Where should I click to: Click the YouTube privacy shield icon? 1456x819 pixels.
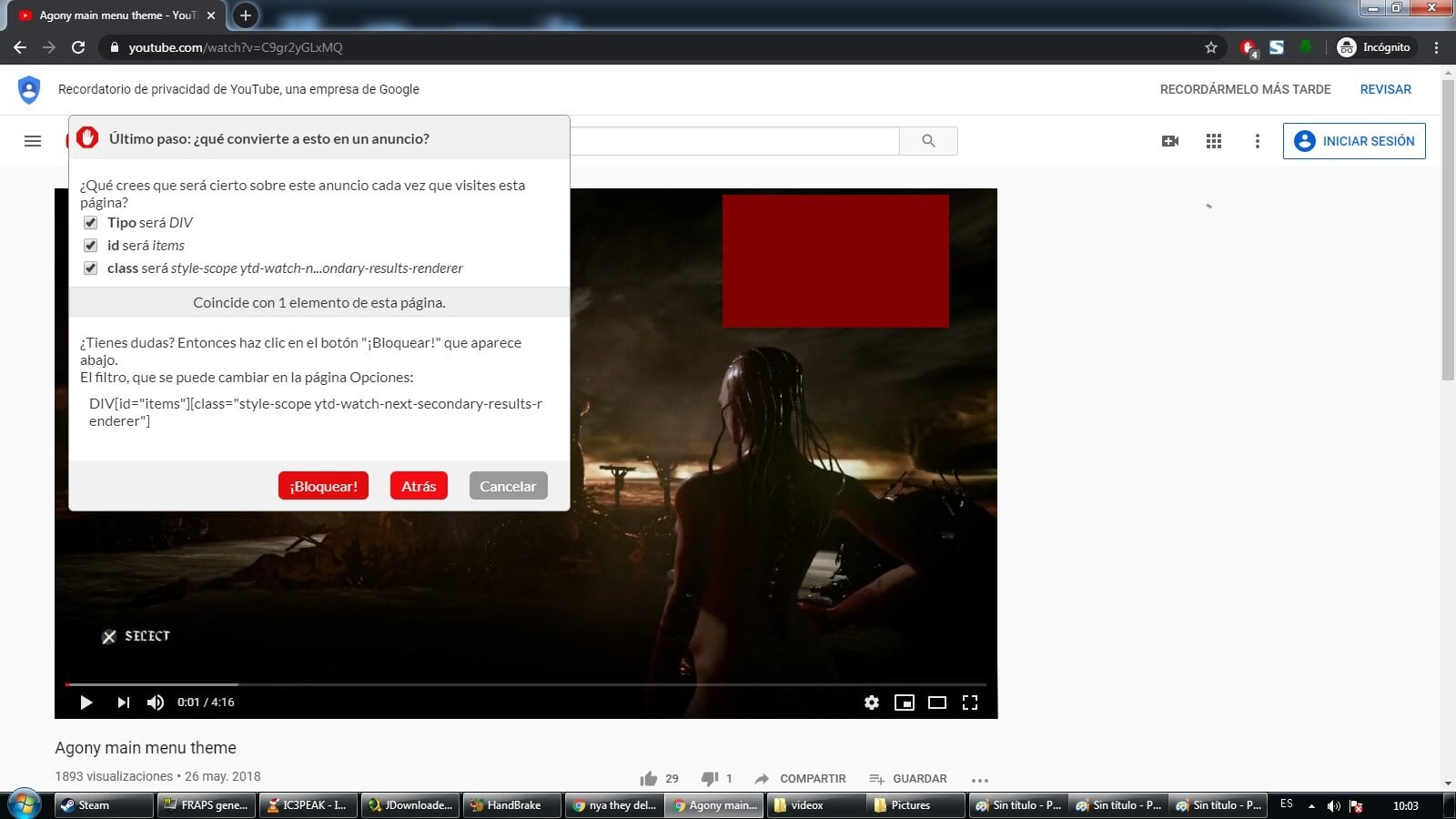[x=29, y=89]
